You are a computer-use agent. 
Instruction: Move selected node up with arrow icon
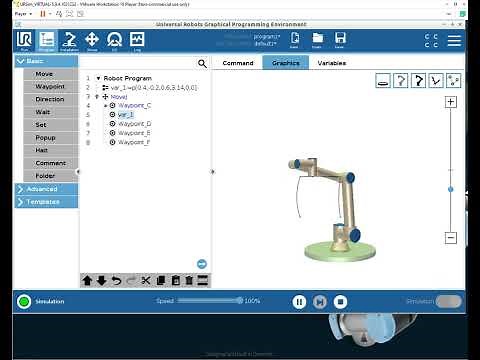[87, 281]
